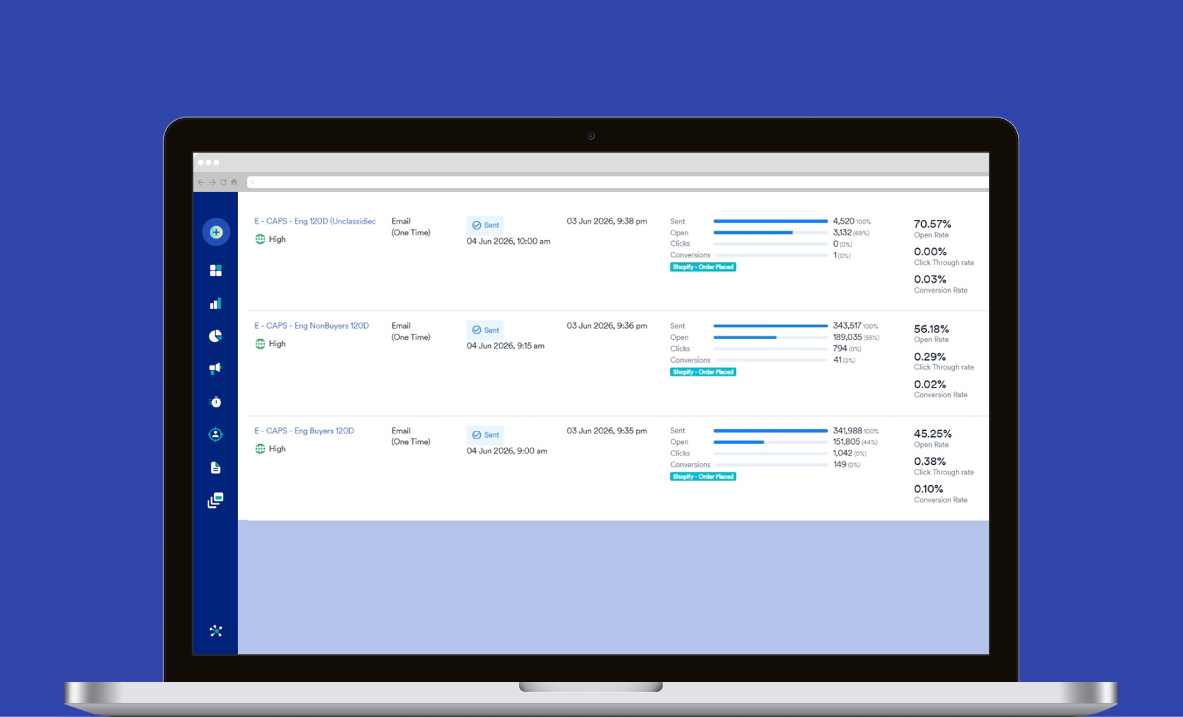The height and width of the screenshot is (717, 1183).
Task: Click the browser forward arrow
Action: pyautogui.click(x=212, y=182)
